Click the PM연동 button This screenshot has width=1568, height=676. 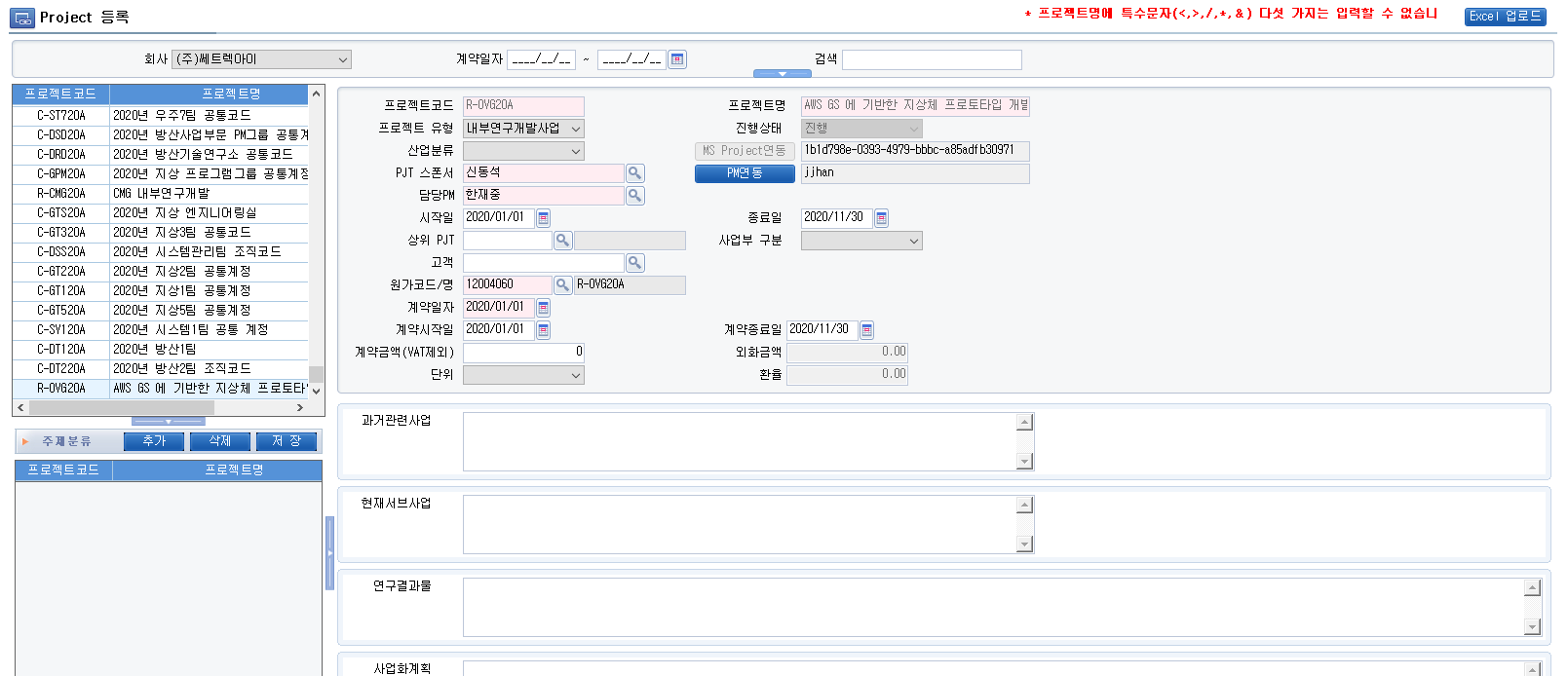click(x=745, y=173)
